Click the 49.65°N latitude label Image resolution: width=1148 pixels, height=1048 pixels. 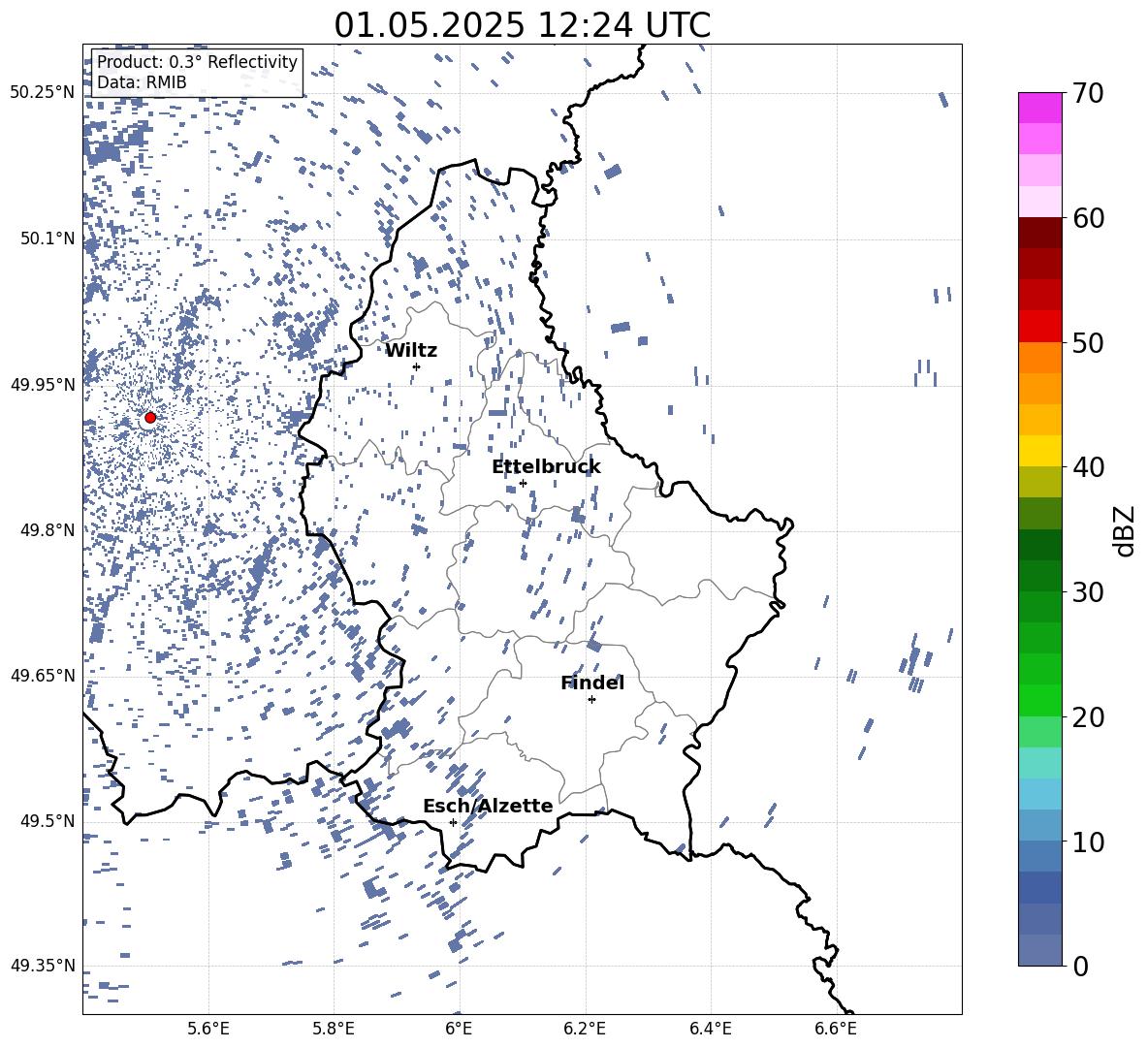tap(43, 676)
